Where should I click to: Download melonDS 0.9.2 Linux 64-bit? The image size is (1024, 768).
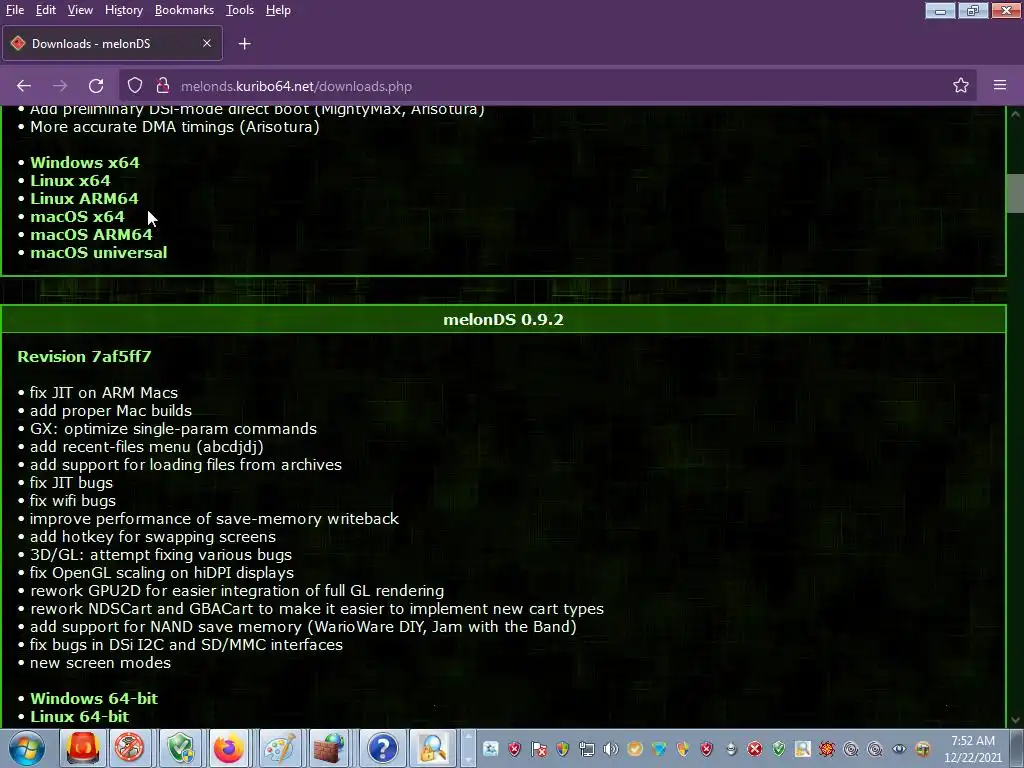point(80,716)
